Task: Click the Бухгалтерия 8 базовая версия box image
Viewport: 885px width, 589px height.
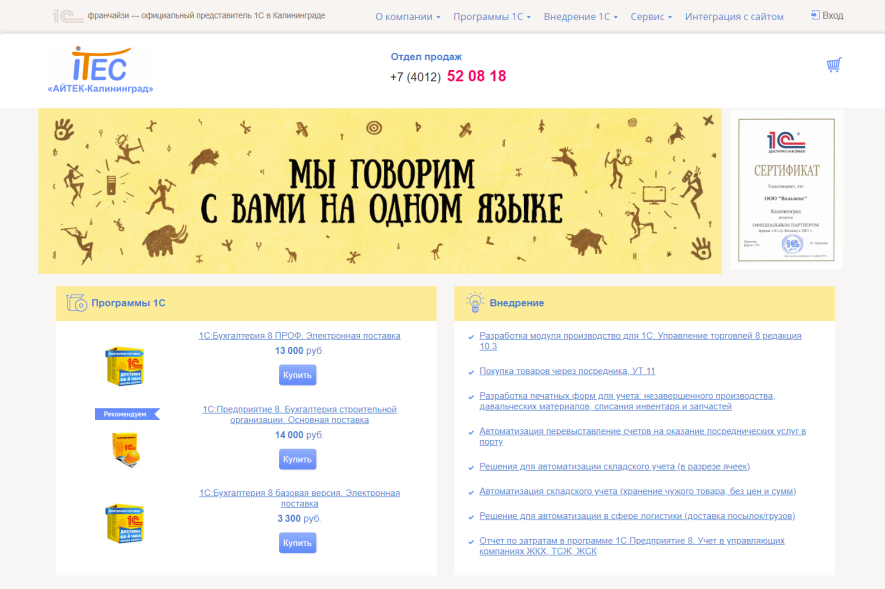Action: coord(125,524)
